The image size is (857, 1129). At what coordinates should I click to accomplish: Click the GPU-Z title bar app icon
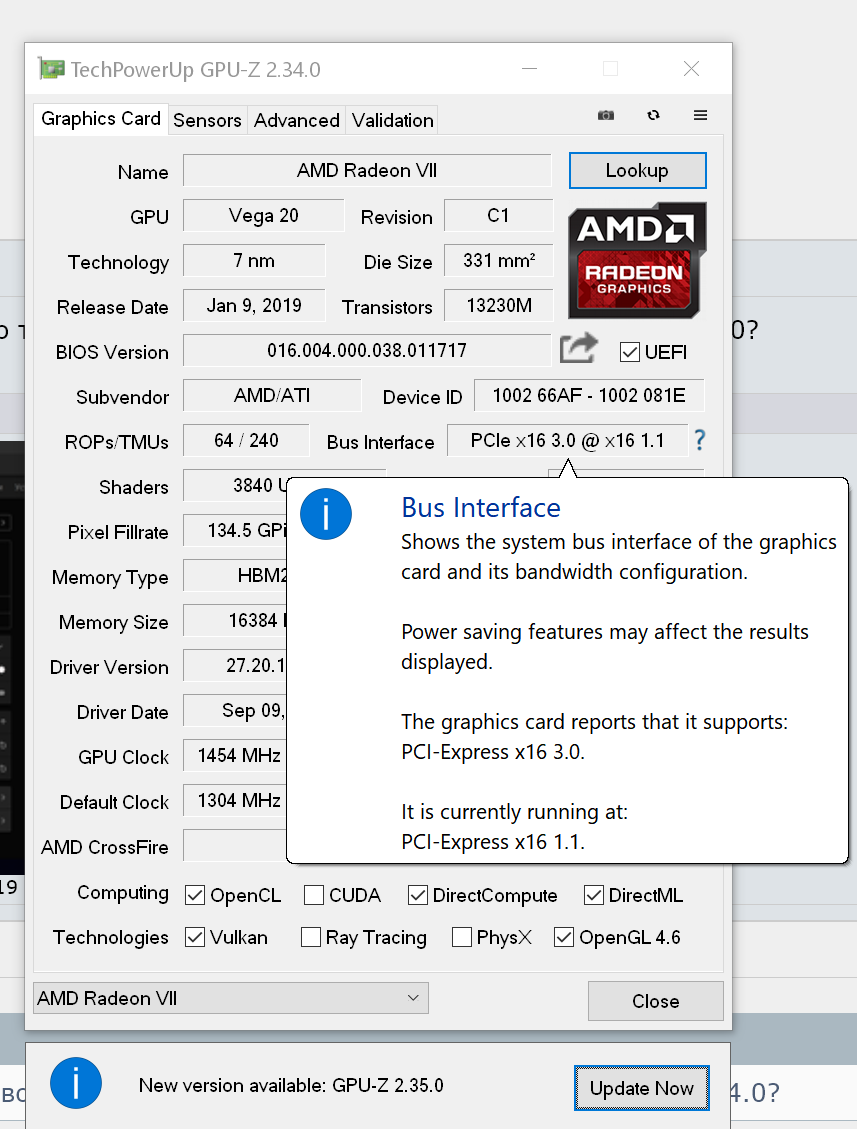tap(51, 69)
